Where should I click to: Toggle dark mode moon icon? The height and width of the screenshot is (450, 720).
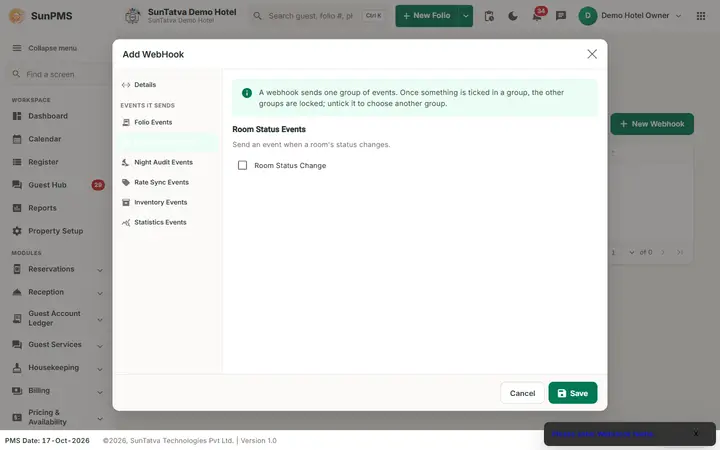tap(513, 16)
